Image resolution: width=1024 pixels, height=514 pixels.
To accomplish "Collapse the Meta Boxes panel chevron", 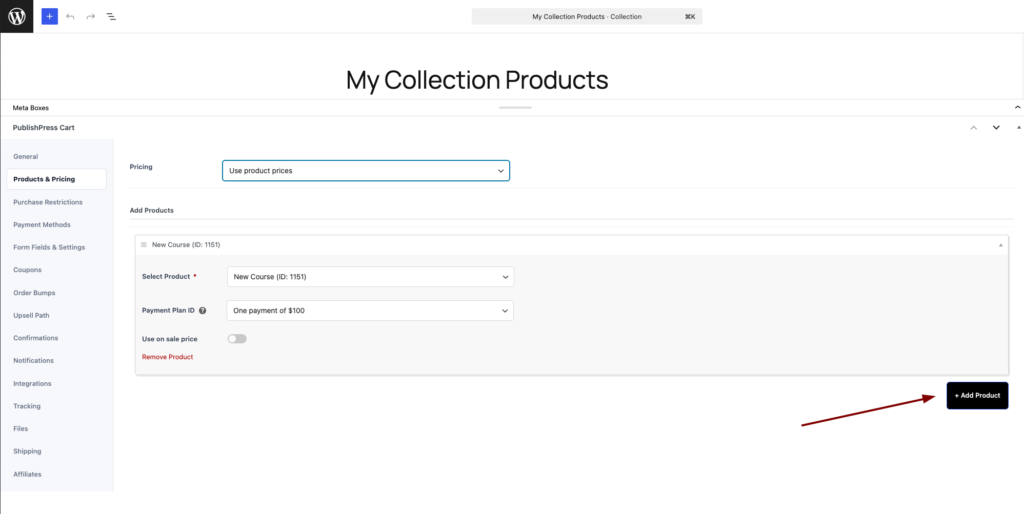I will 1017,107.
